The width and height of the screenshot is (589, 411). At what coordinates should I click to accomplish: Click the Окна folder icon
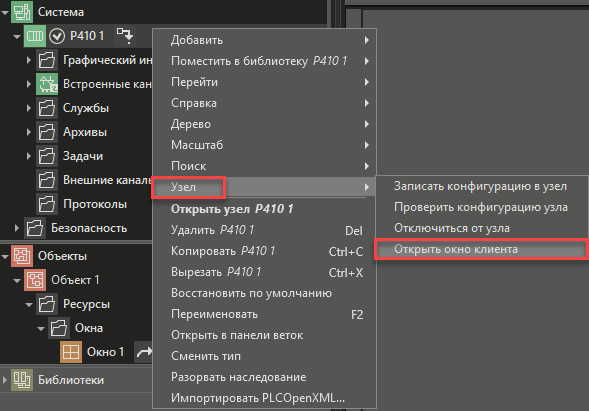(x=59, y=328)
